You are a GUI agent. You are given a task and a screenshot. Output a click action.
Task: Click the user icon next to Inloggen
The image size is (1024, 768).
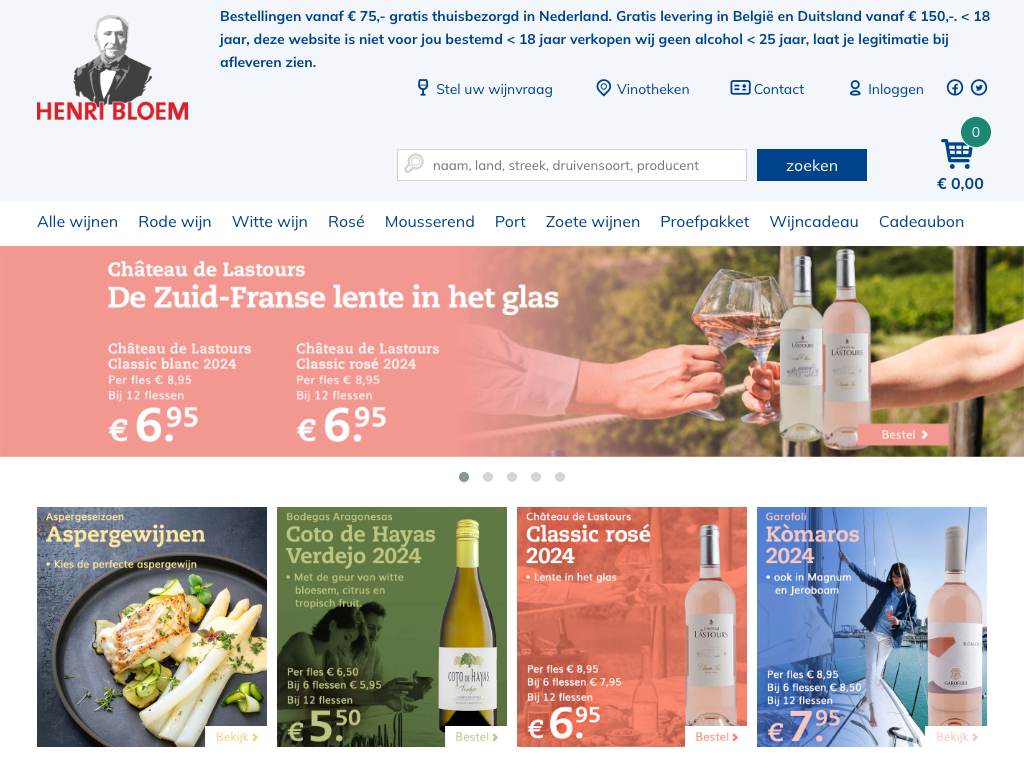855,88
